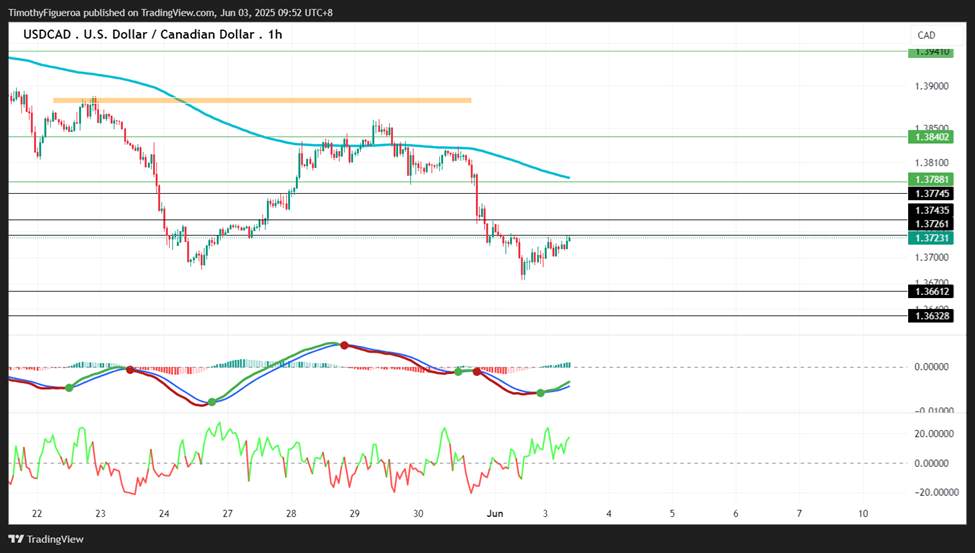Click the Jun label on time axis

pyautogui.click(x=495, y=514)
